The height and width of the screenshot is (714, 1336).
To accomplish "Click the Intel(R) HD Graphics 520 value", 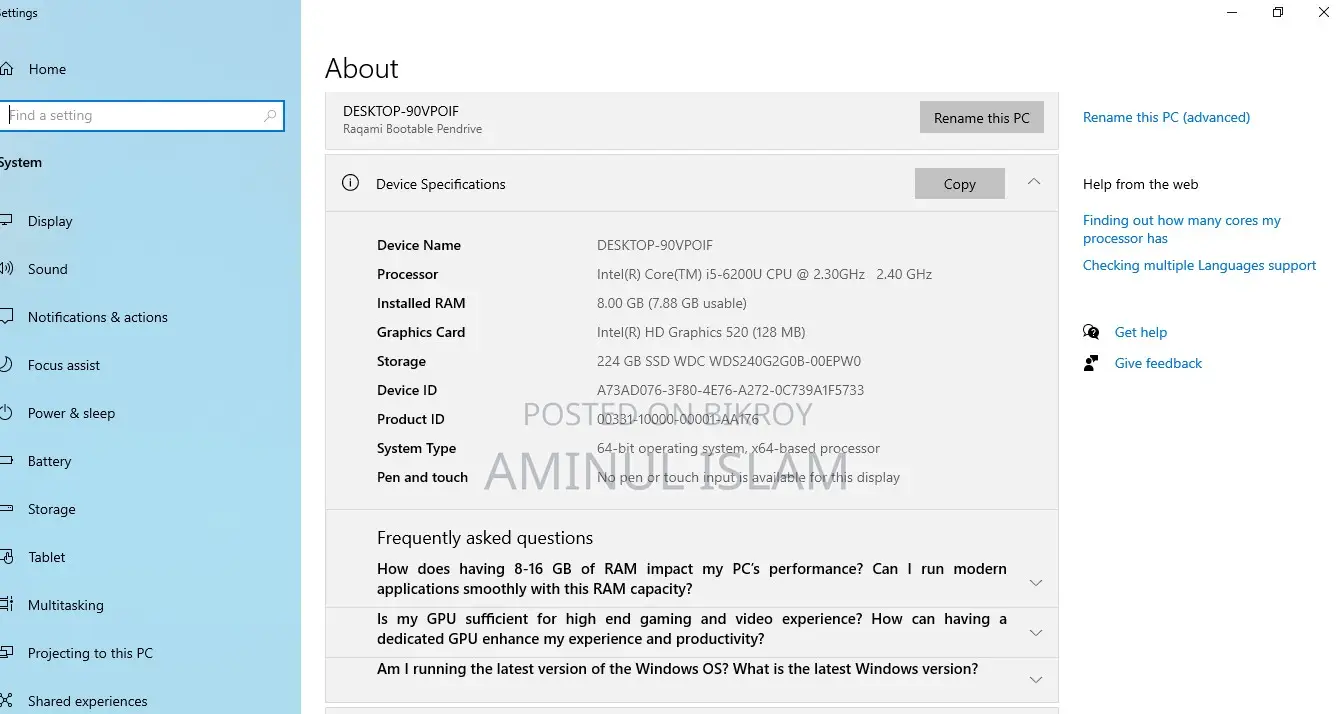I will coord(701,332).
